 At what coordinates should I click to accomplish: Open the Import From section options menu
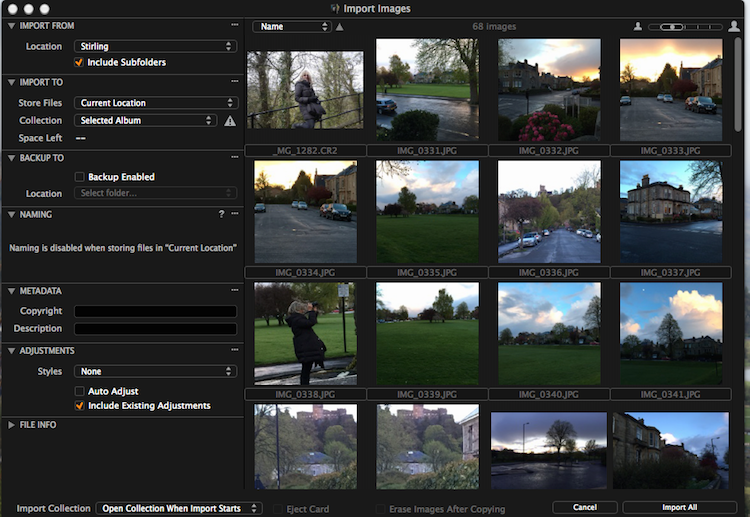click(234, 25)
